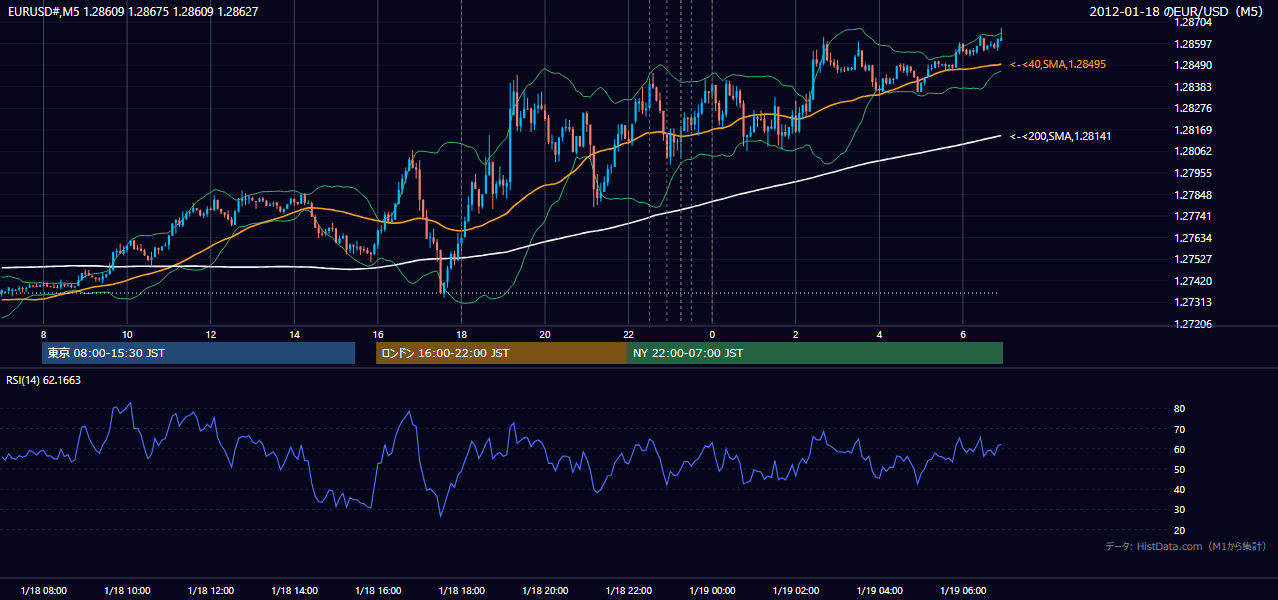Click hour label 4 under price chart

click(x=879, y=333)
